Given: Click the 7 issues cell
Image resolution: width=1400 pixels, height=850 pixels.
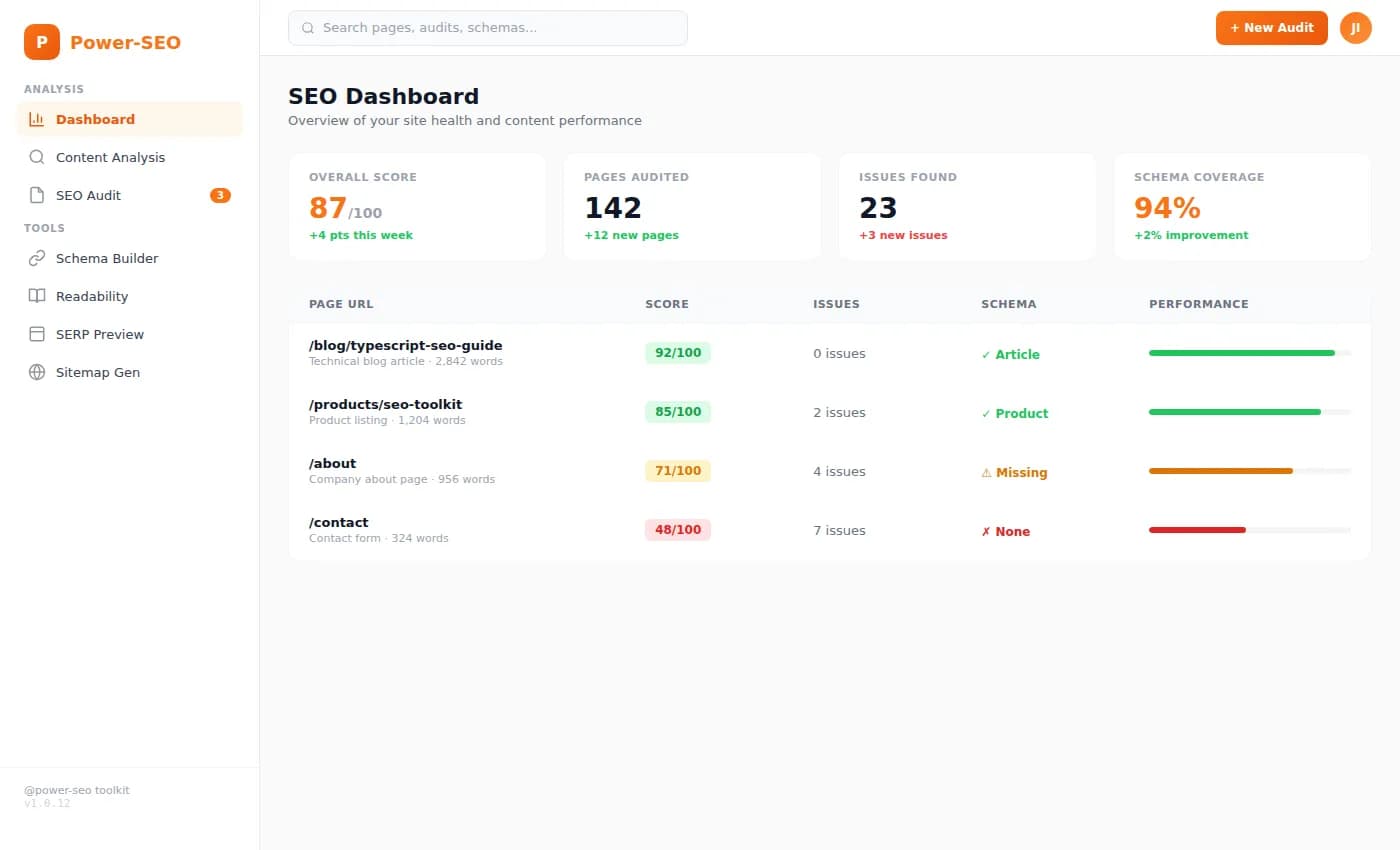Looking at the screenshot, I should click(840, 531).
